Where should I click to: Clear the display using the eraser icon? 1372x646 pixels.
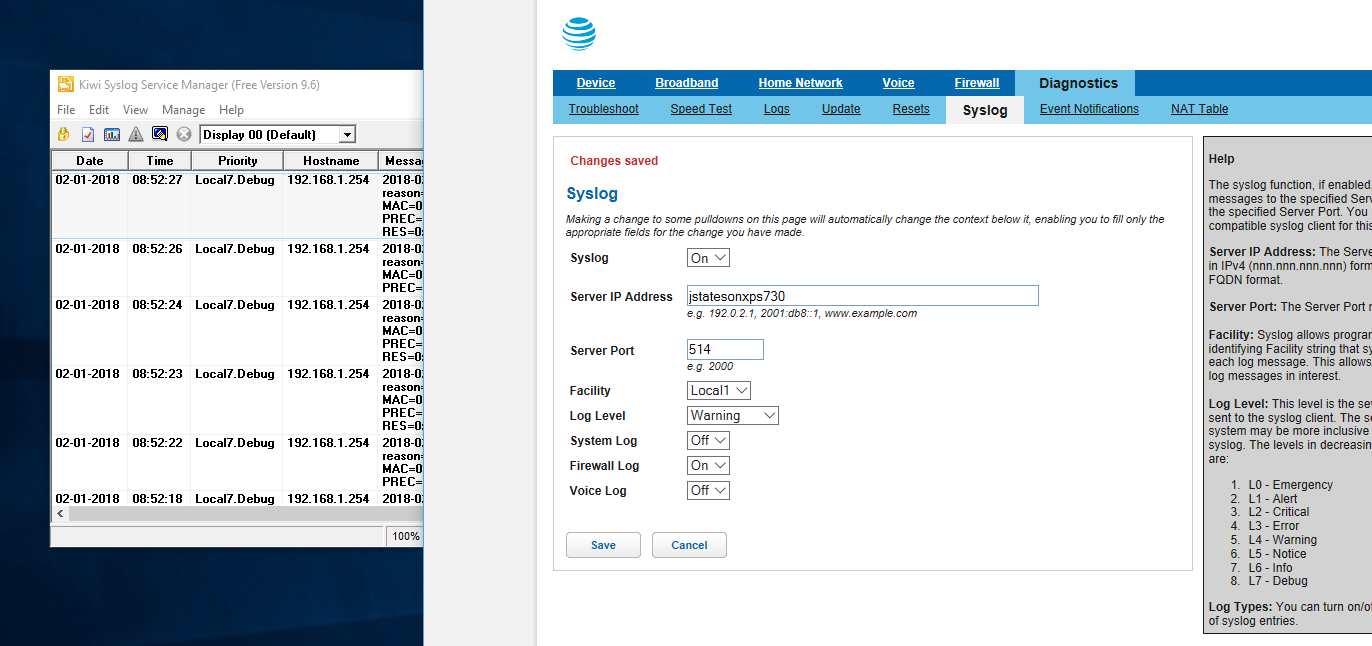pyautogui.click(x=160, y=133)
